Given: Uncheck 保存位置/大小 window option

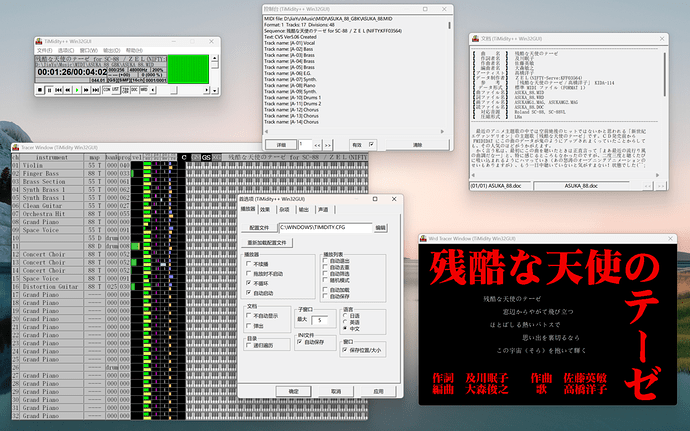Looking at the screenshot, I should (x=344, y=350).
